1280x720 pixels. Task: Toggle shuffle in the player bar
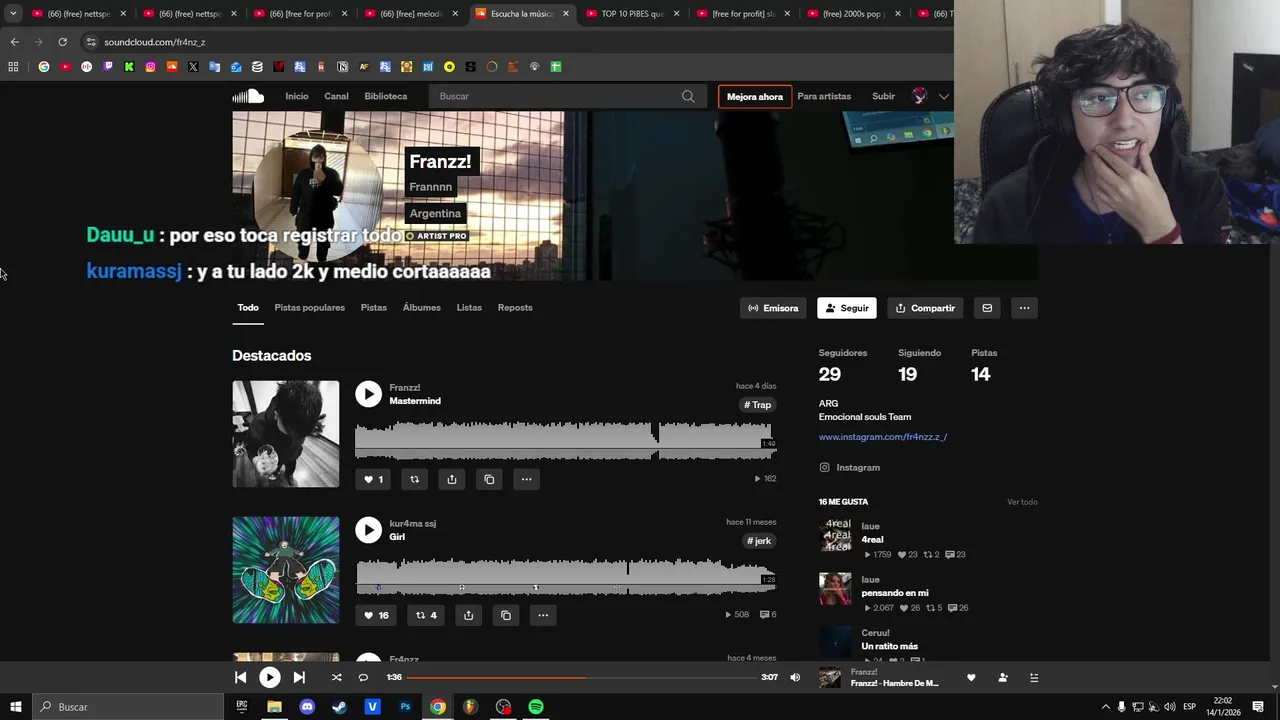click(336, 677)
